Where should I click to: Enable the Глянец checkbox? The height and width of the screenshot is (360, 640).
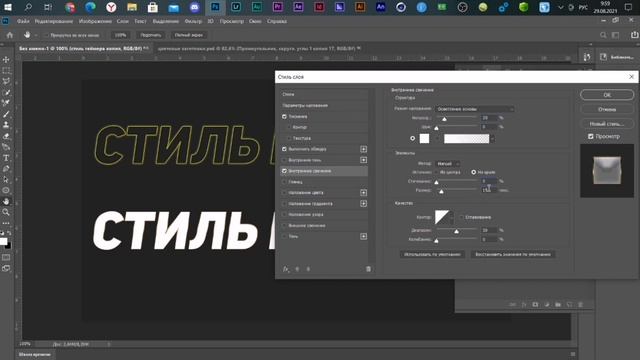284,182
